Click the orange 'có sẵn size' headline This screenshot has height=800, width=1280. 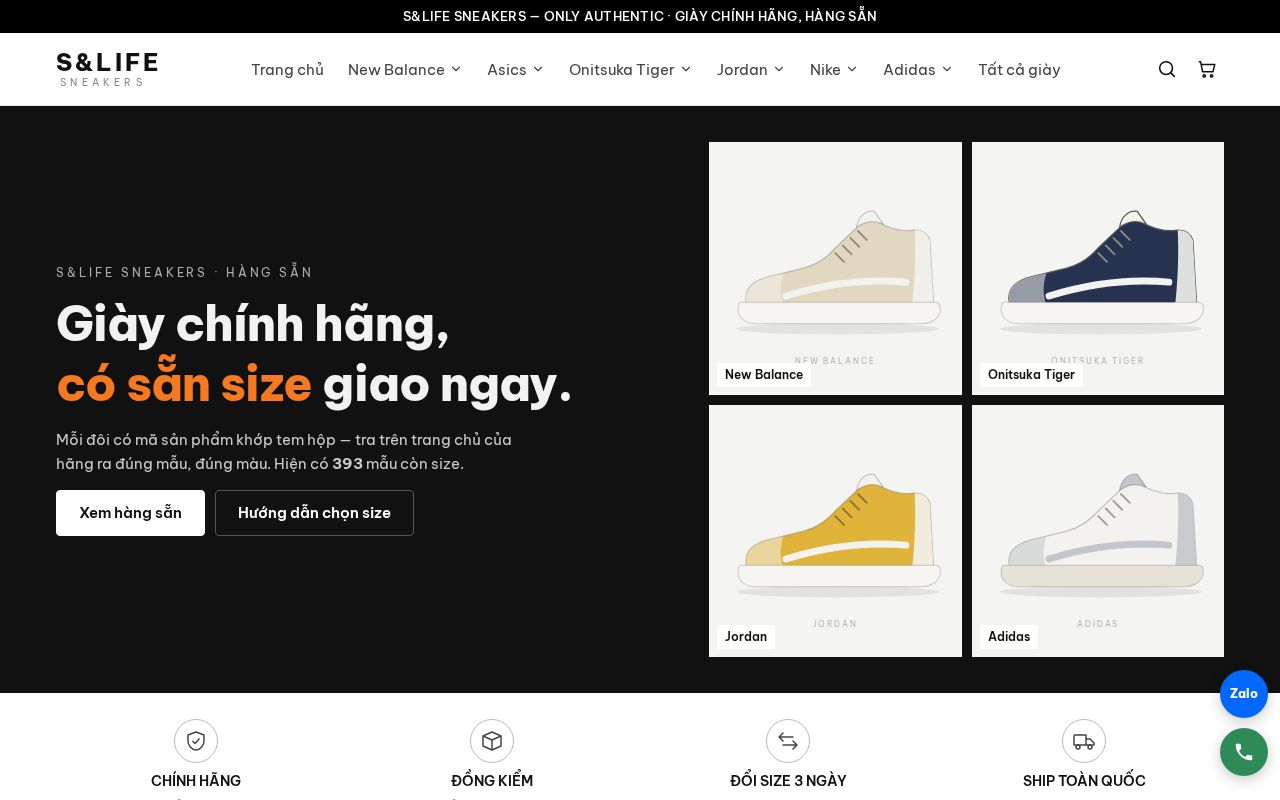pyautogui.click(x=184, y=384)
